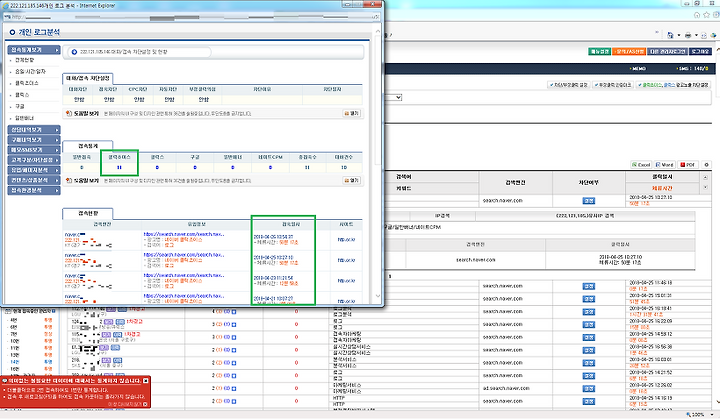Expand 구매내역보기 in the popup side menu
Image resolution: width=720 pixels, height=419 pixels.
click(x=34, y=140)
